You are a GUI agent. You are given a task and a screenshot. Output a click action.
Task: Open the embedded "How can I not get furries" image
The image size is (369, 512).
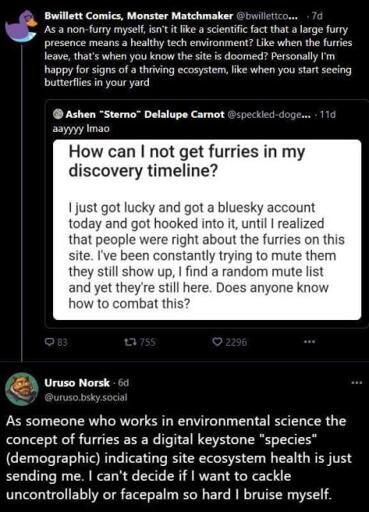click(207, 230)
